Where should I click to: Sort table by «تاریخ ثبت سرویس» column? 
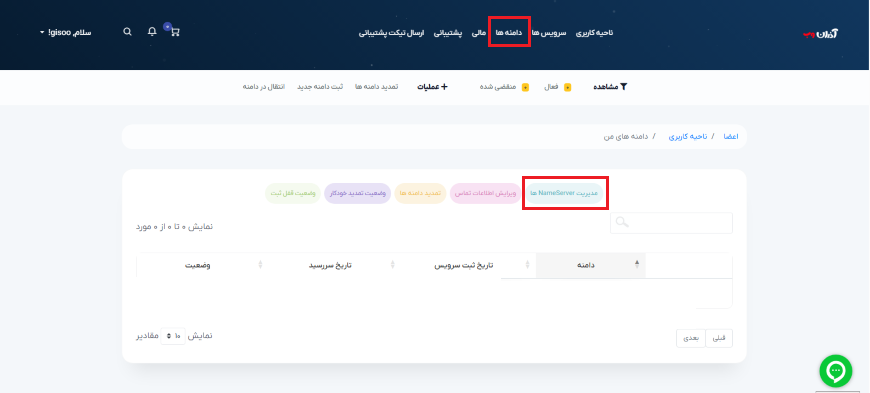[x=463, y=265]
